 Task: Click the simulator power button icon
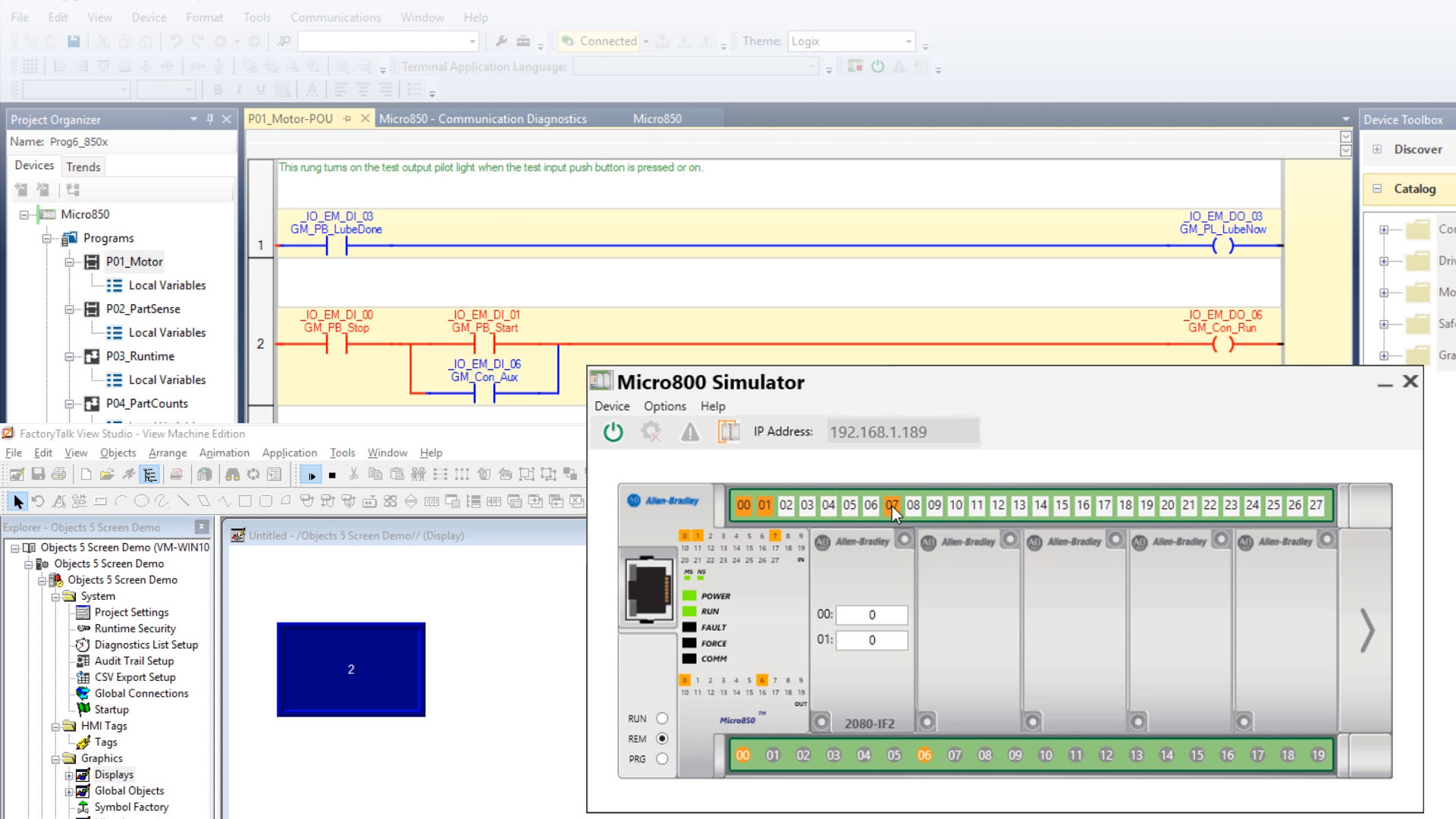[x=613, y=432]
